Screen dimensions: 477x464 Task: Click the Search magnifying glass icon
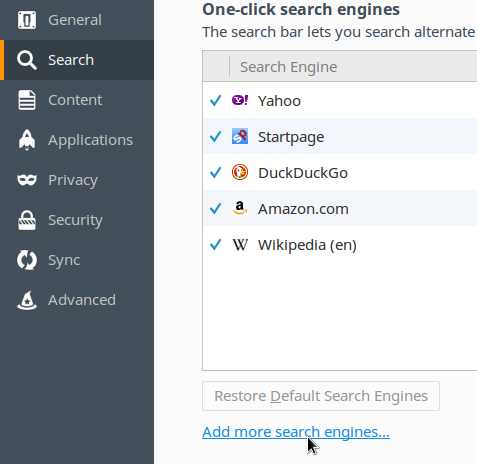pos(27,60)
